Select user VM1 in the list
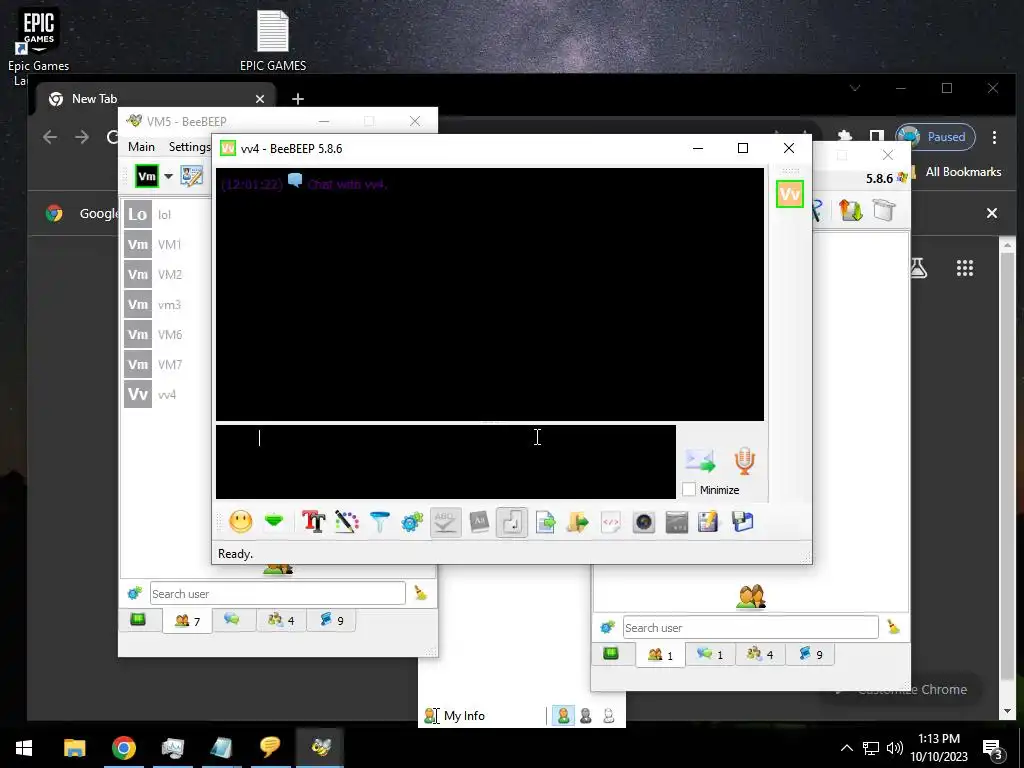 pyautogui.click(x=165, y=244)
